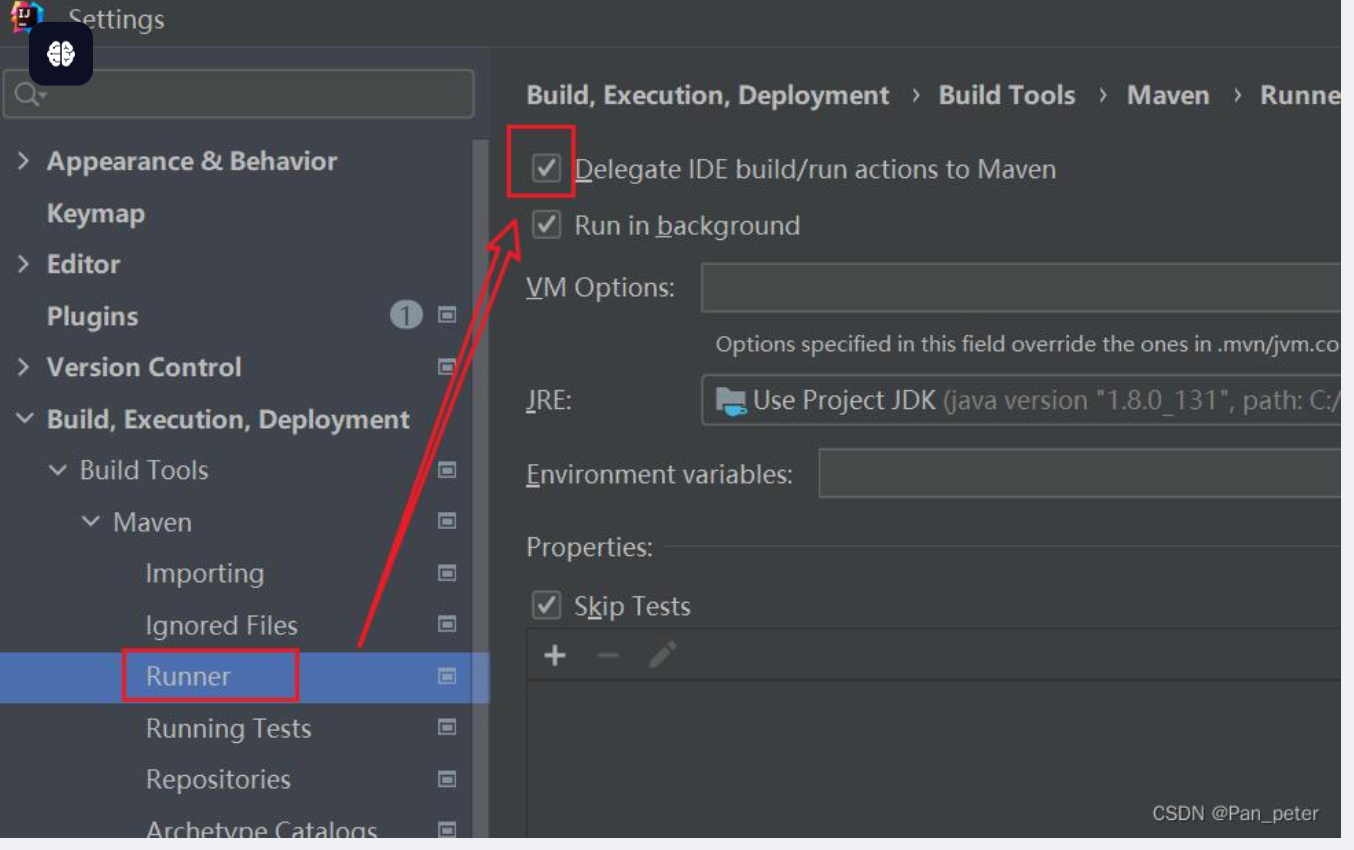1354x850 pixels.
Task: Open the Running Tests settings page
Action: coord(228,729)
